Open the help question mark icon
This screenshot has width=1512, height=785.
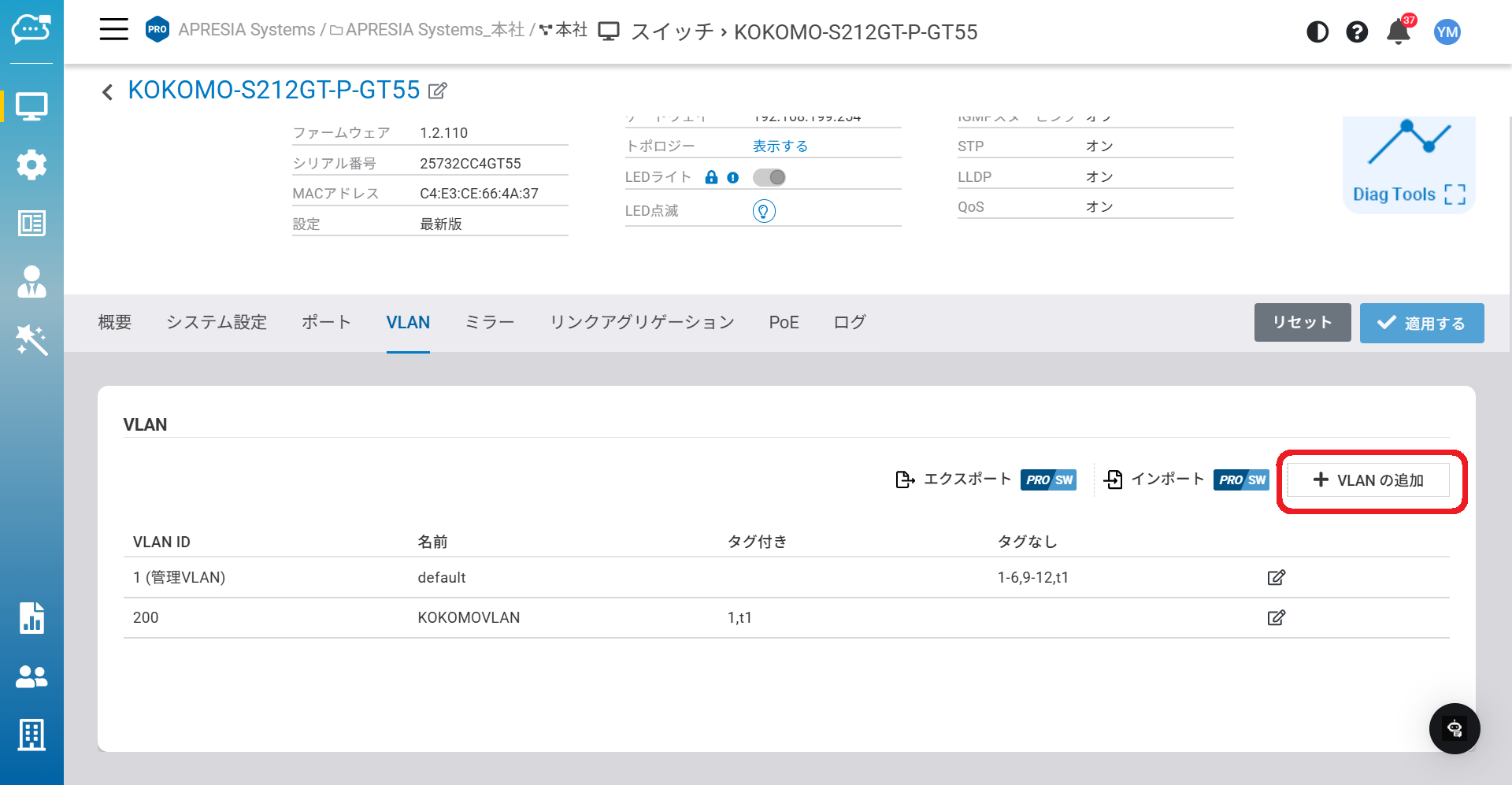click(1356, 32)
